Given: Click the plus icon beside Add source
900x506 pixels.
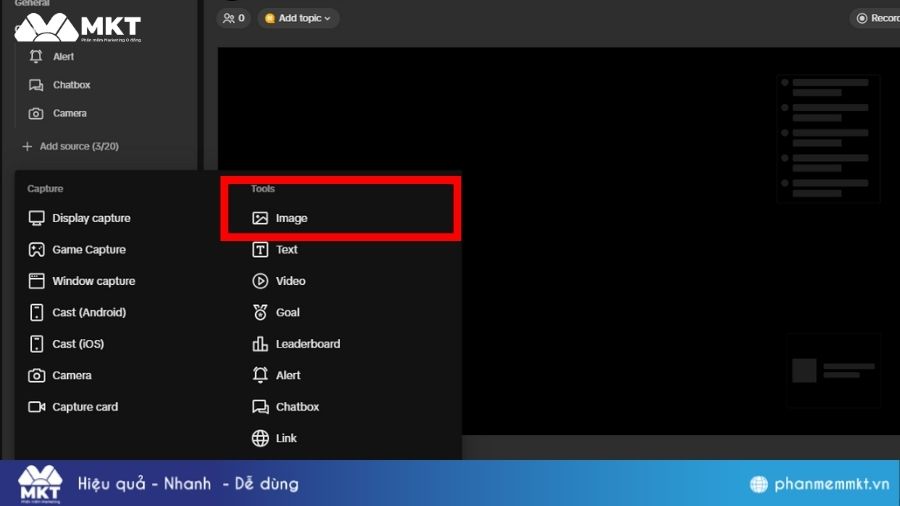Looking at the screenshot, I should (x=27, y=146).
